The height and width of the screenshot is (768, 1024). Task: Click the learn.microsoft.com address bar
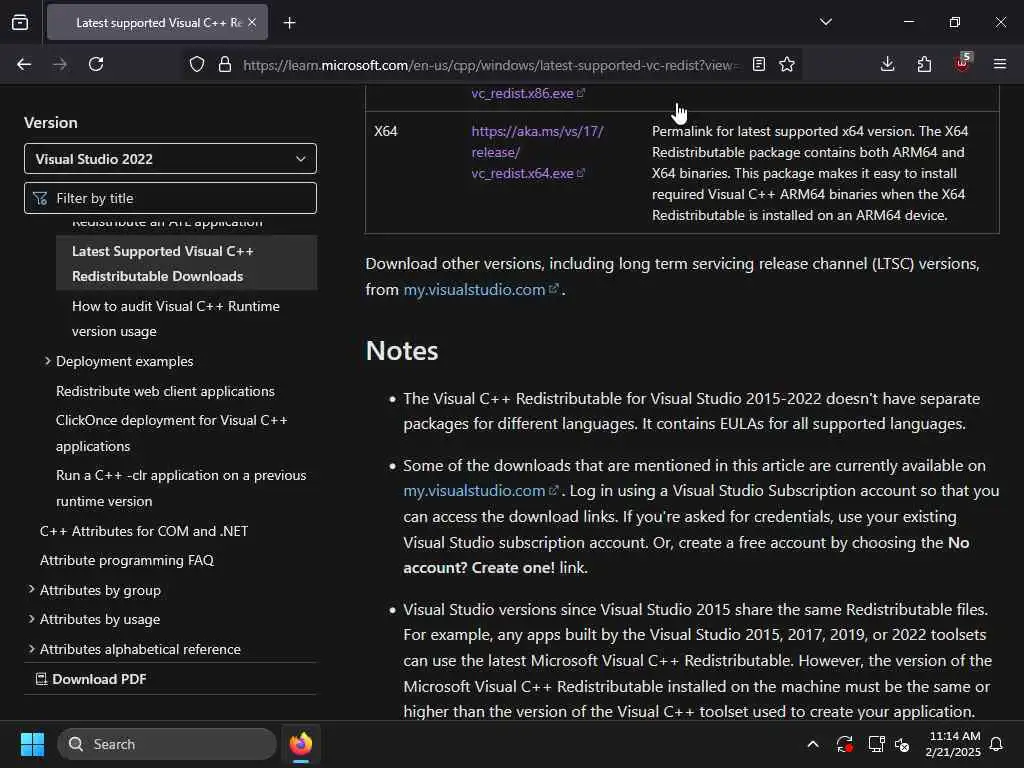tap(490, 65)
